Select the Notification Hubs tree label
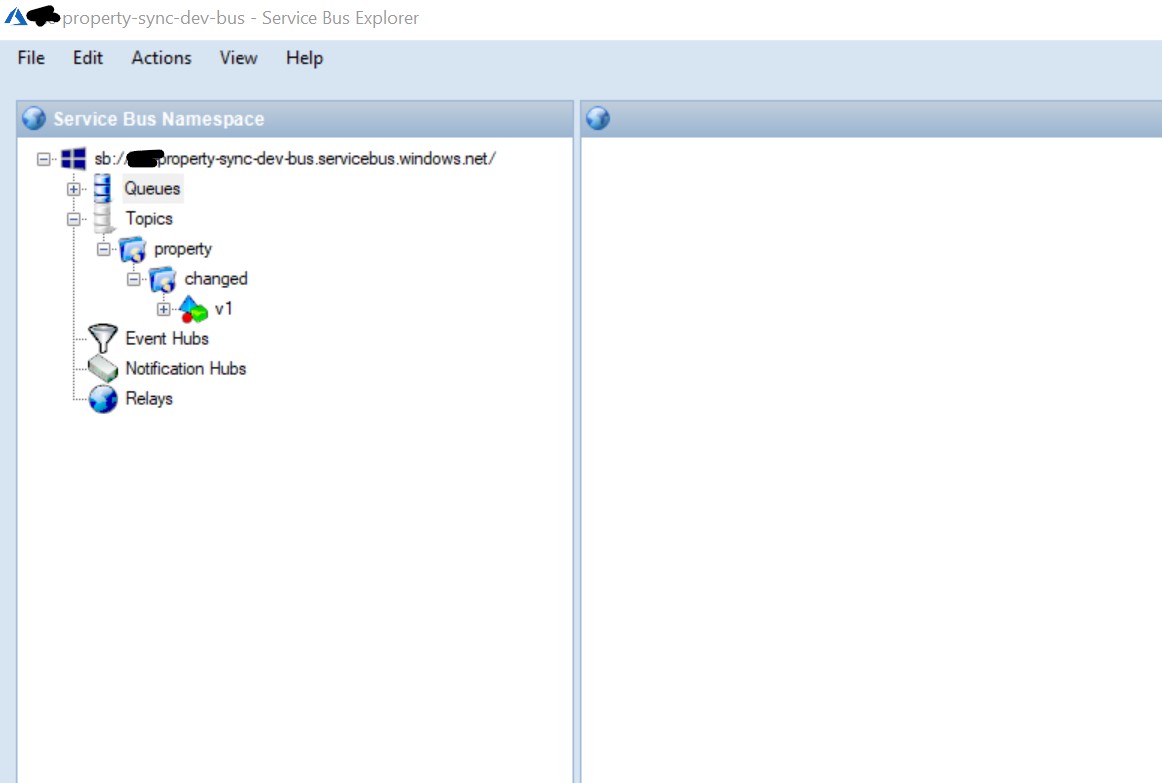This screenshot has width=1162, height=783. coord(185,369)
